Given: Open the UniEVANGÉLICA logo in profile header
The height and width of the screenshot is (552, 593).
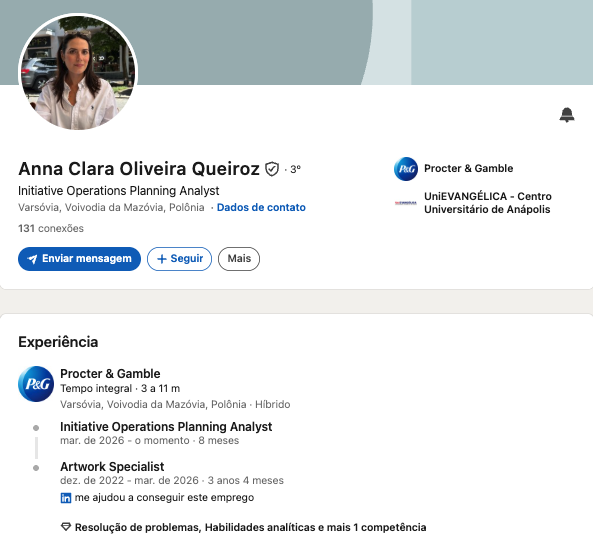Looking at the screenshot, I should tap(406, 203).
